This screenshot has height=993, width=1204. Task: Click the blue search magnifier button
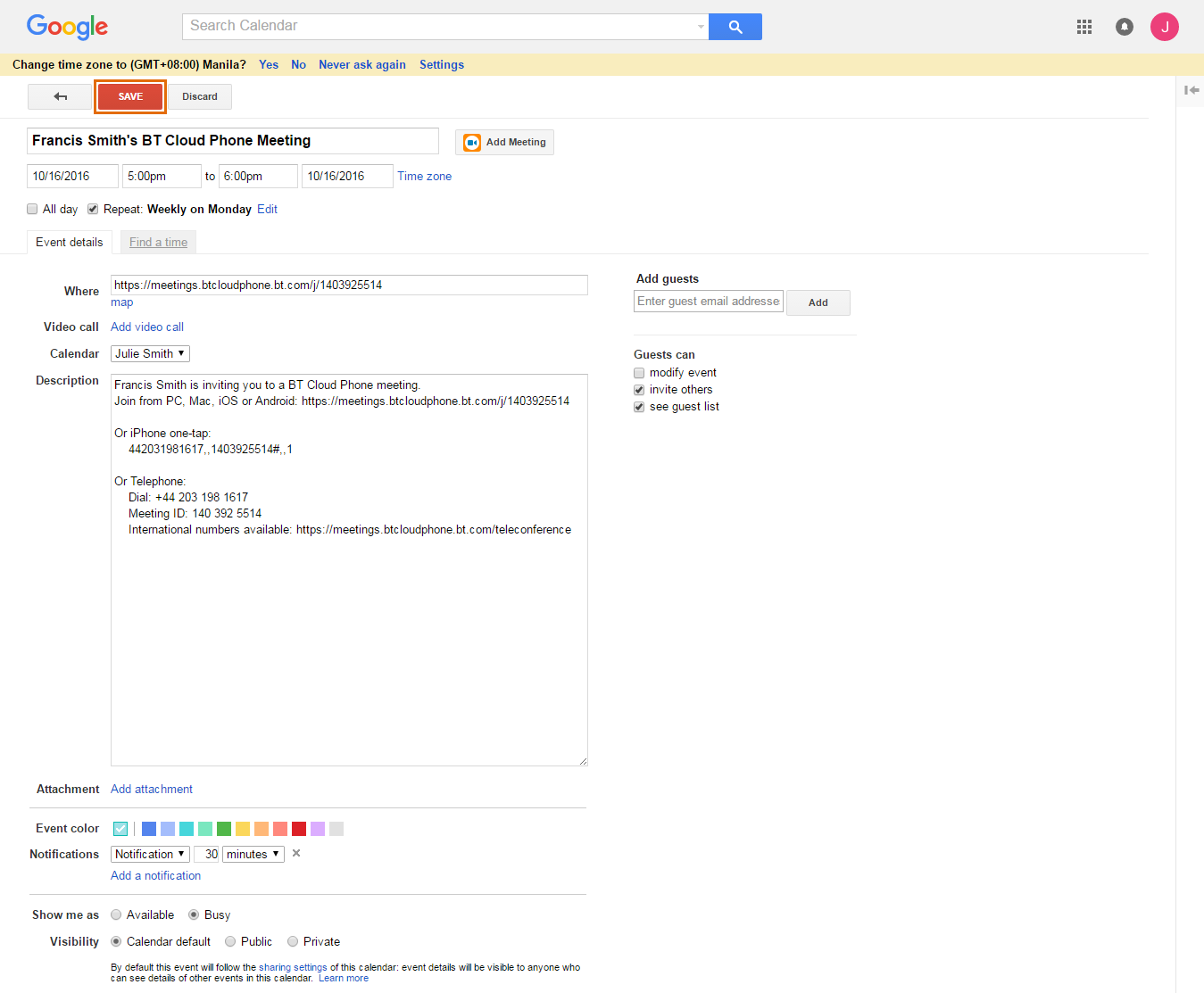pos(735,27)
